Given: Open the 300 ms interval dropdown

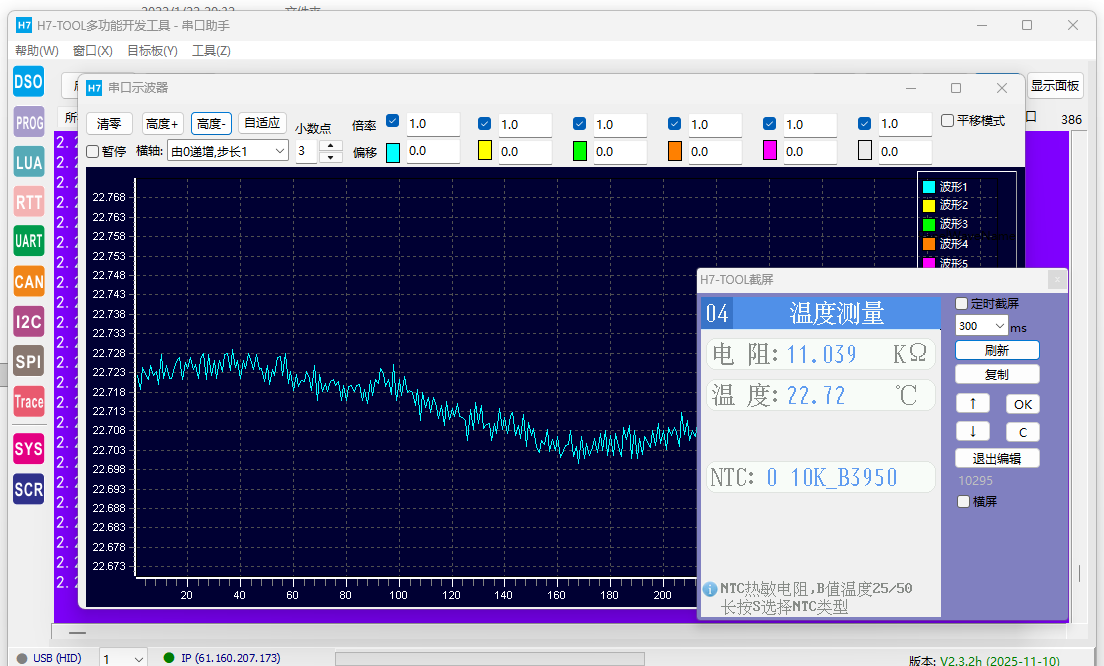Looking at the screenshot, I should (982, 326).
